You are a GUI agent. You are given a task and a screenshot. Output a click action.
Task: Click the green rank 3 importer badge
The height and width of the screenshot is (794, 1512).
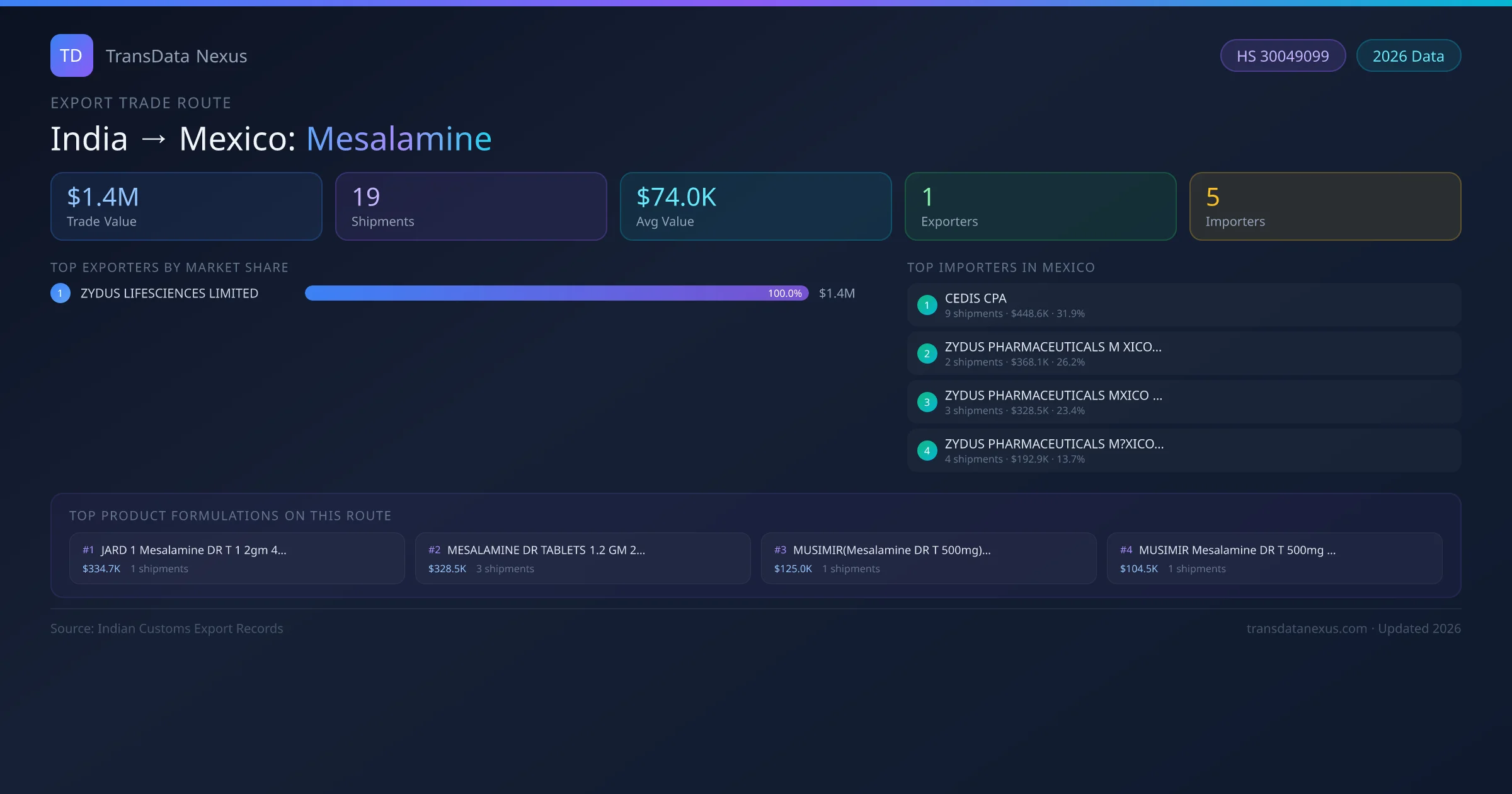pyautogui.click(x=927, y=402)
